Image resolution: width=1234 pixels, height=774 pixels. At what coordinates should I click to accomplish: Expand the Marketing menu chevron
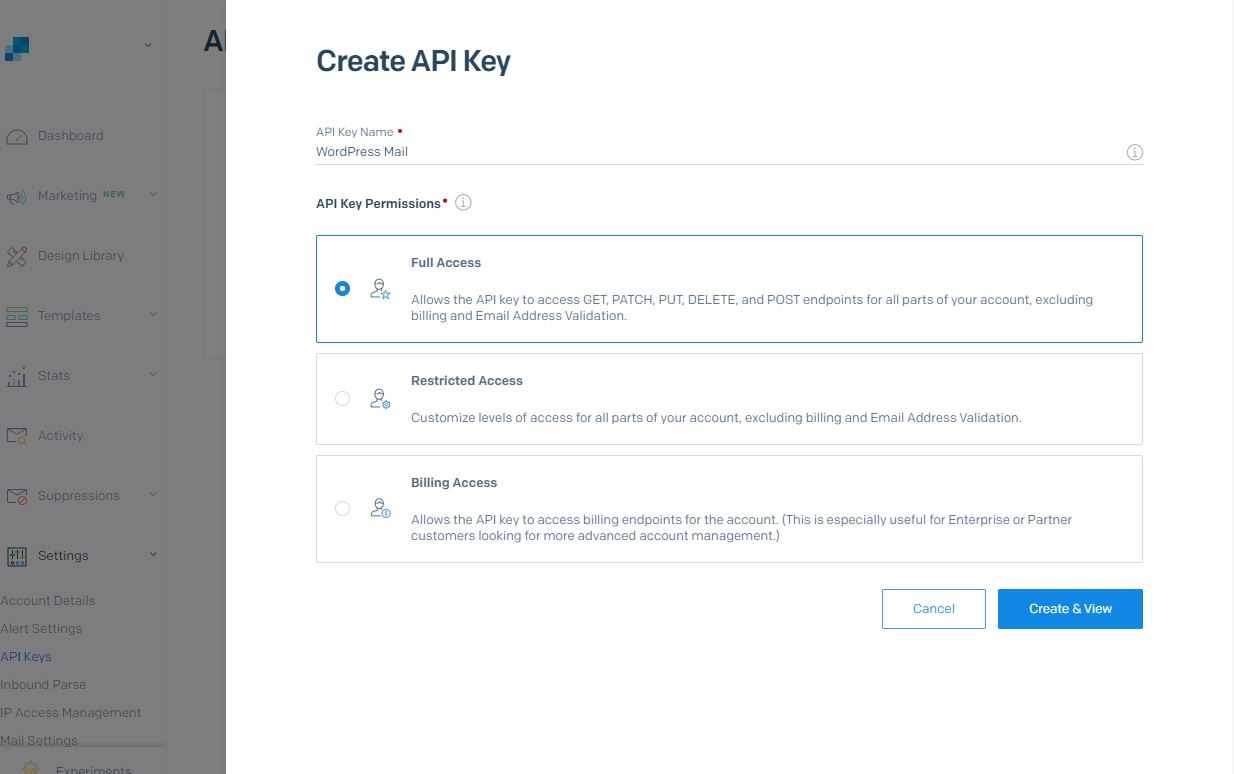(152, 195)
